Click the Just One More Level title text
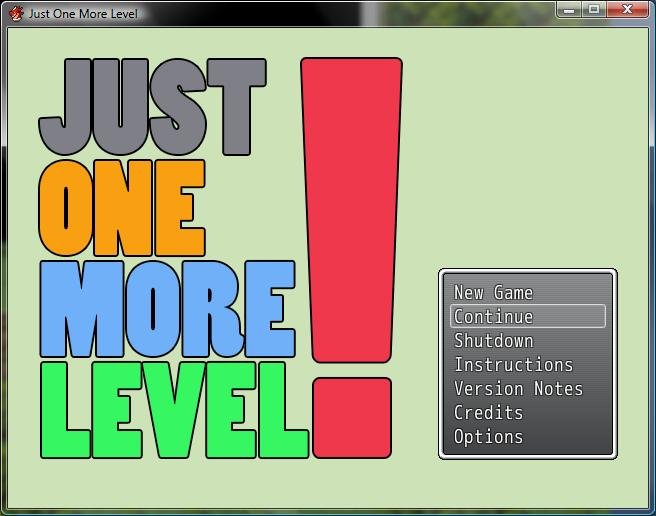 83,14
